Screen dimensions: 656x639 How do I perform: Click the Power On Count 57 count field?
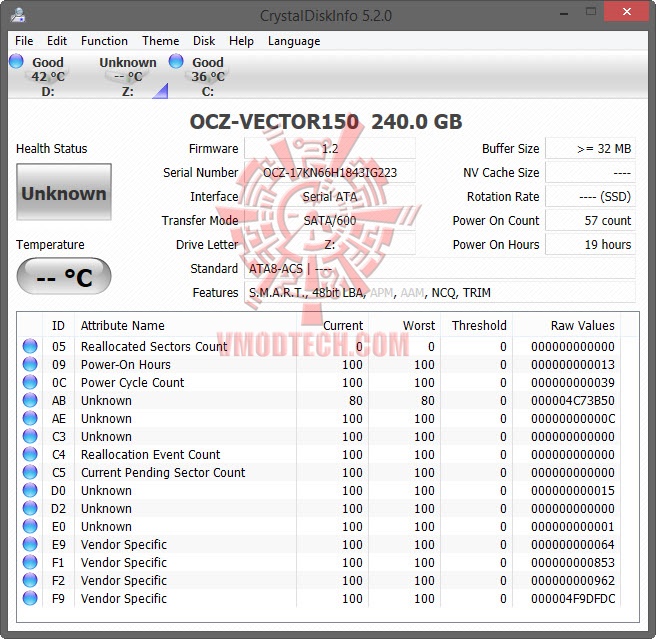click(x=590, y=220)
